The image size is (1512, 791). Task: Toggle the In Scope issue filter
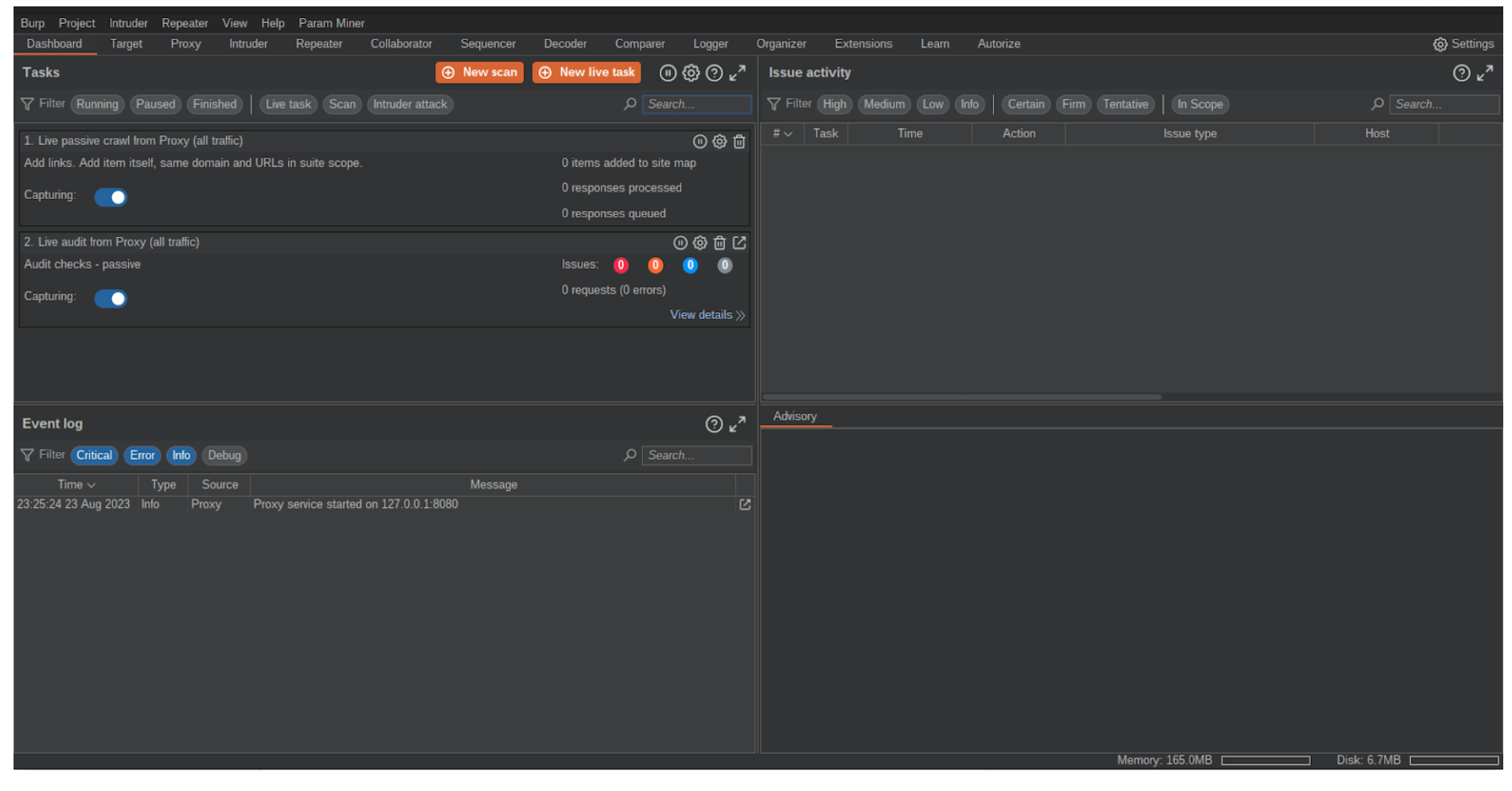(x=1200, y=104)
